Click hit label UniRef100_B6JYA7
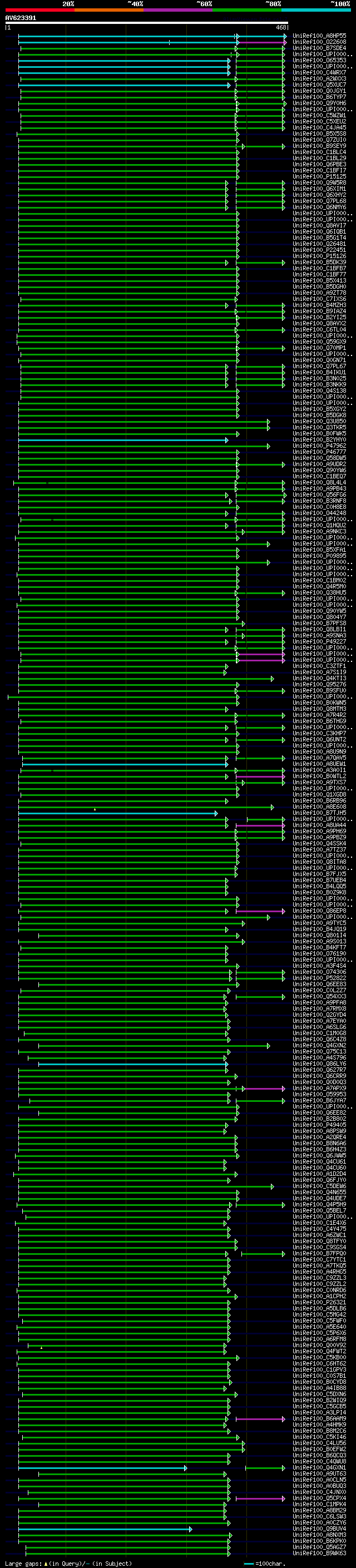Viewport: 356px width, 1568px height. [319, 1101]
